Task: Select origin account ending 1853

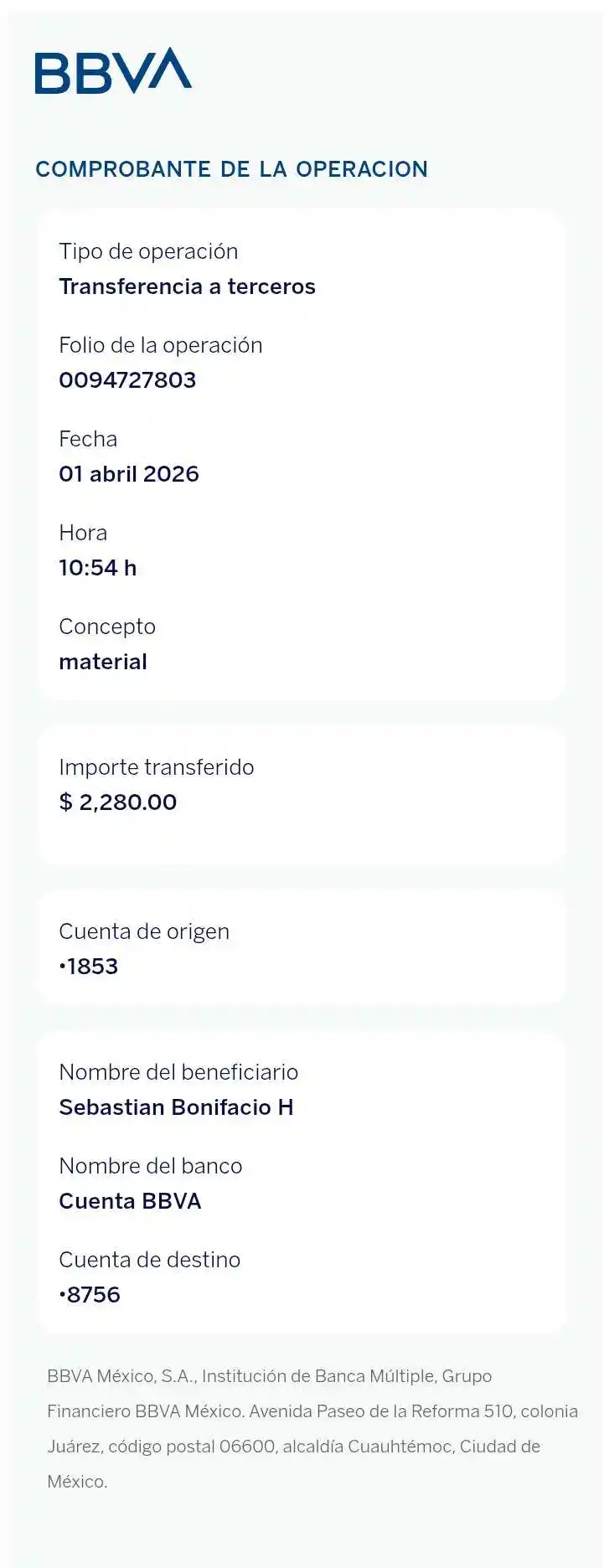Action: click(x=89, y=967)
